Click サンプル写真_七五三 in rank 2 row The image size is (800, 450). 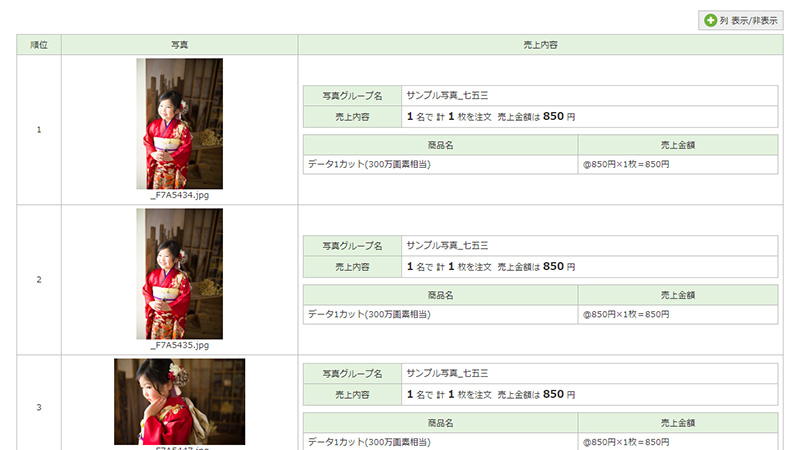click(x=447, y=245)
